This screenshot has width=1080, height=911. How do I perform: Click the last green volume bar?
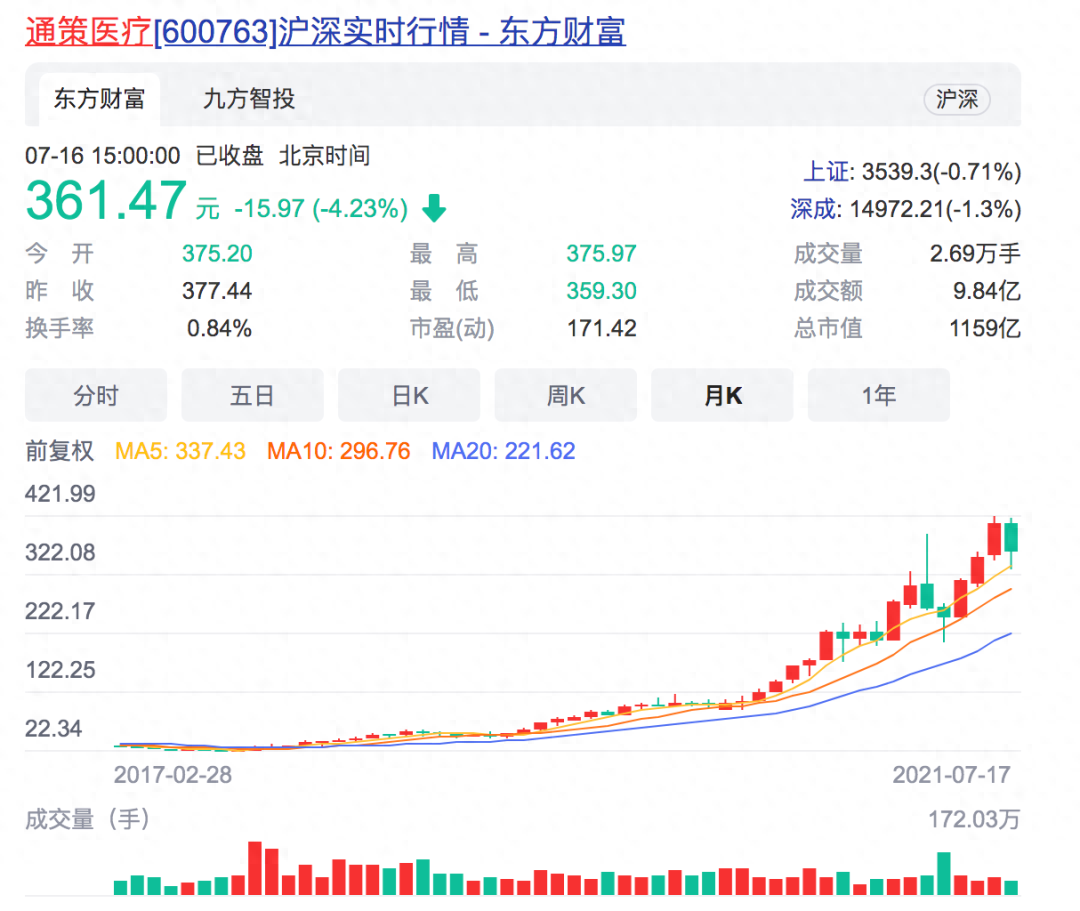[x=1010, y=887]
